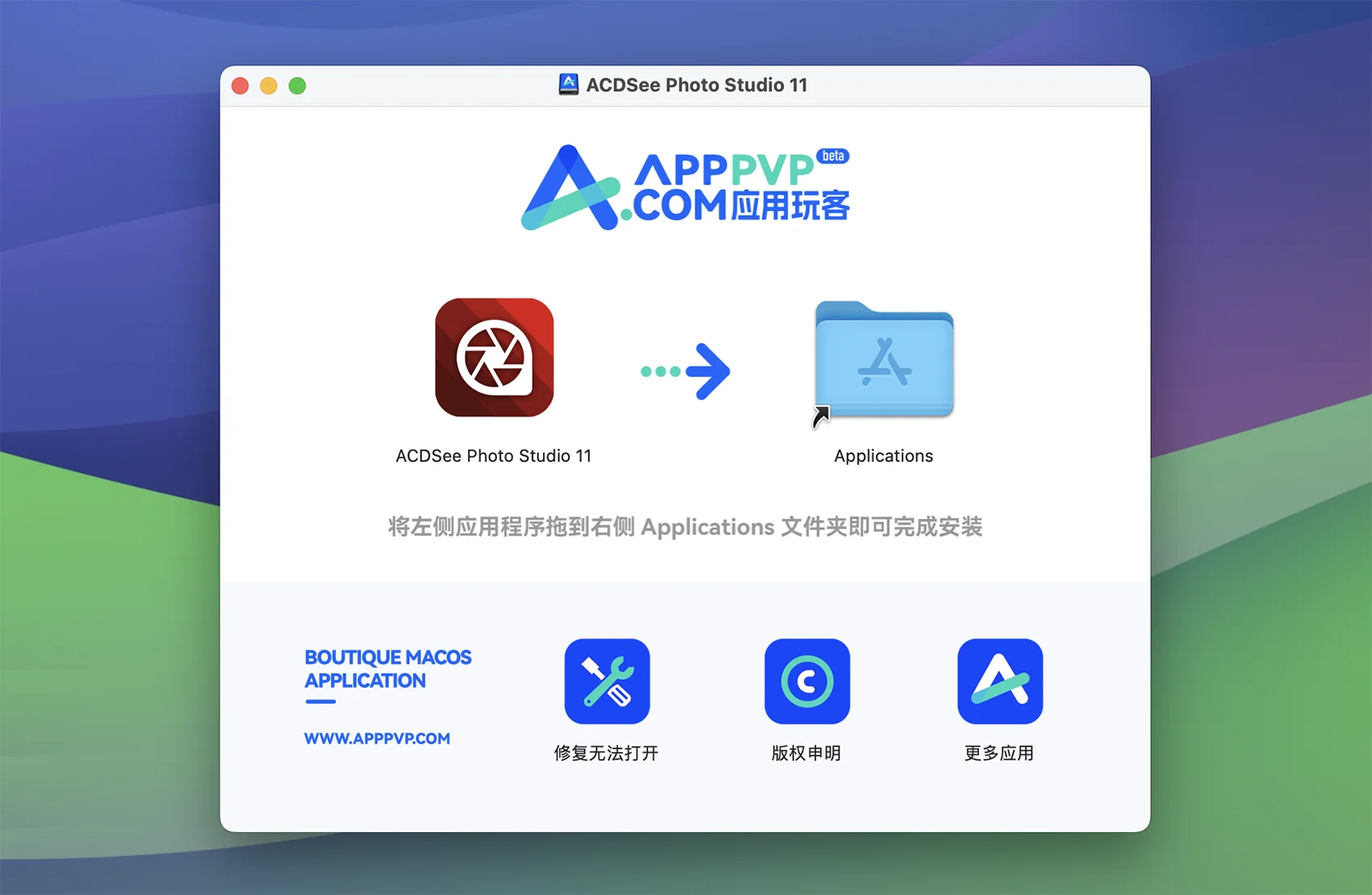The height and width of the screenshot is (895, 1372).
Task: Open the 修复无法打开 repair tool icon
Action: pyautogui.click(x=607, y=681)
